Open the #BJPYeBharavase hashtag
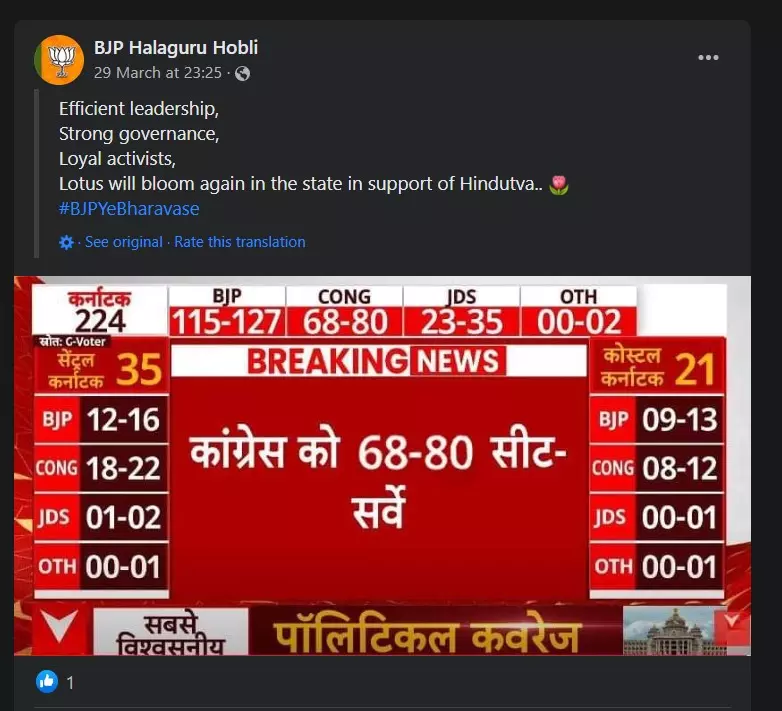Image resolution: width=782 pixels, height=711 pixels. pyautogui.click(x=129, y=208)
